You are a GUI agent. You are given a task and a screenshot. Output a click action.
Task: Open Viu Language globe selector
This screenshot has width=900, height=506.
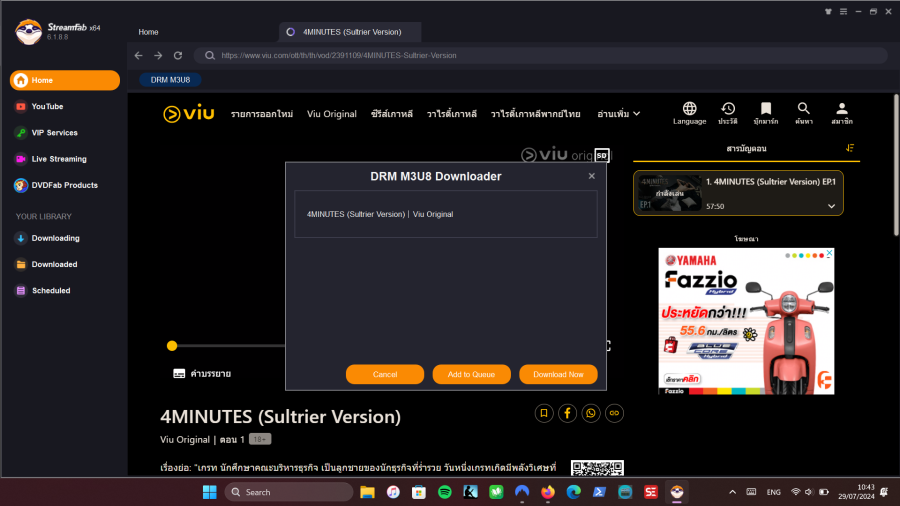coord(689,113)
